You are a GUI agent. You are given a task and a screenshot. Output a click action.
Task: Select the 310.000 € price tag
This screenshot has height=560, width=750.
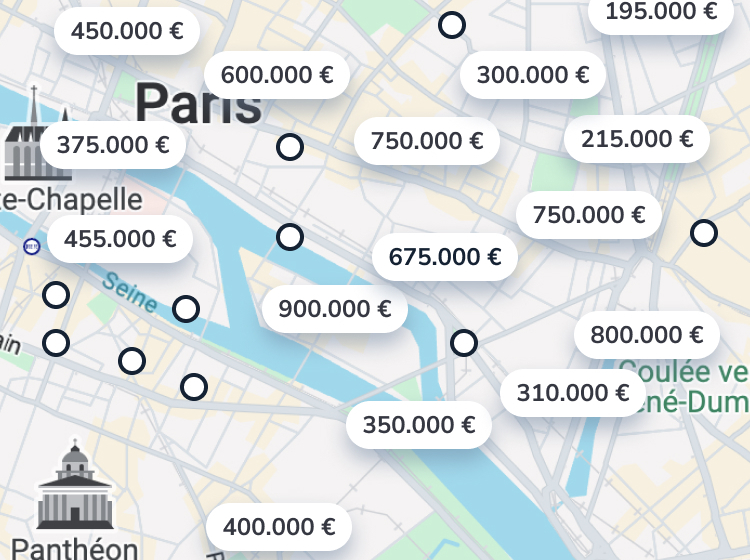click(573, 393)
